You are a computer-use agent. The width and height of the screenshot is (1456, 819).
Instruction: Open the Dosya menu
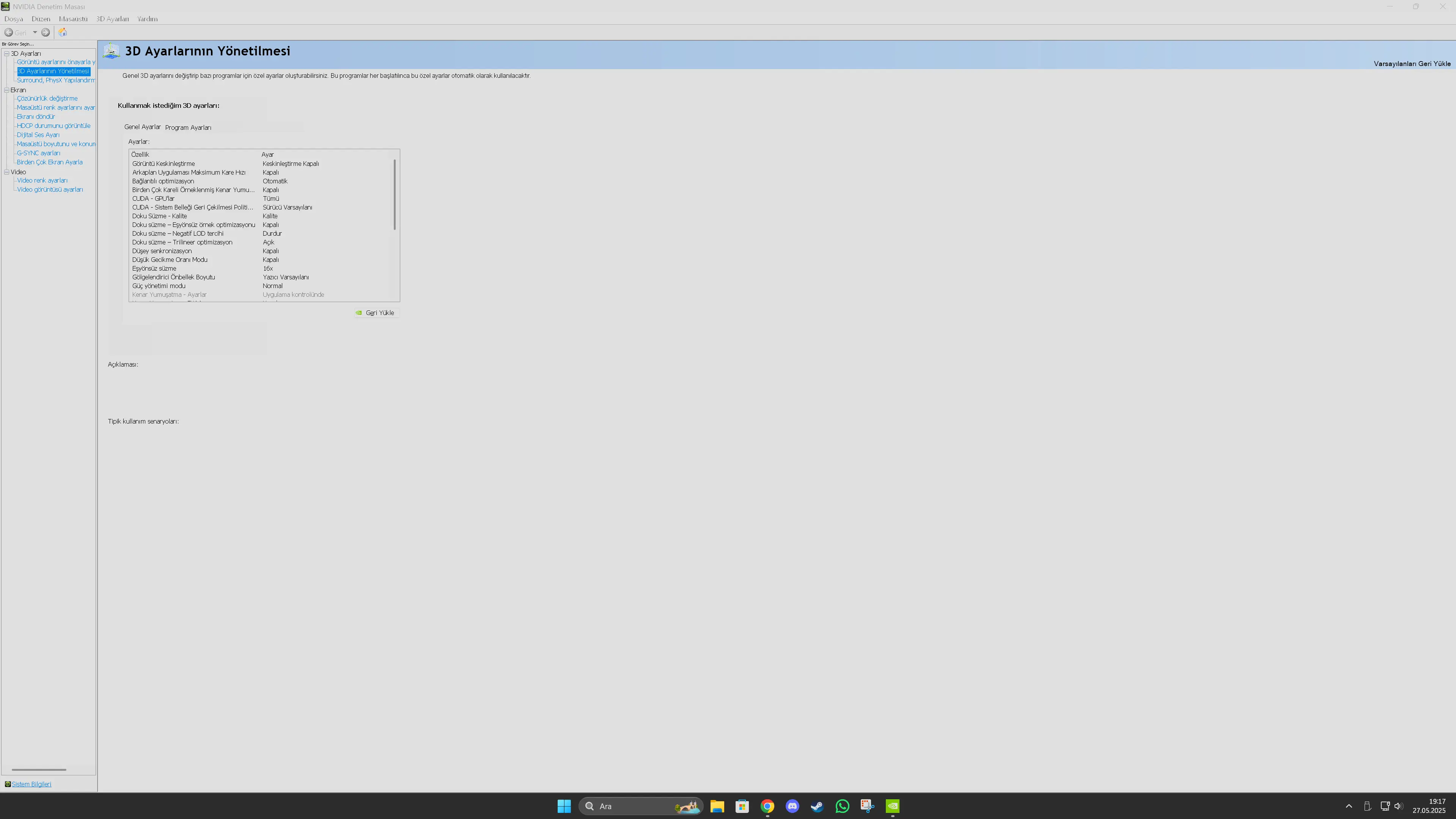point(14,19)
